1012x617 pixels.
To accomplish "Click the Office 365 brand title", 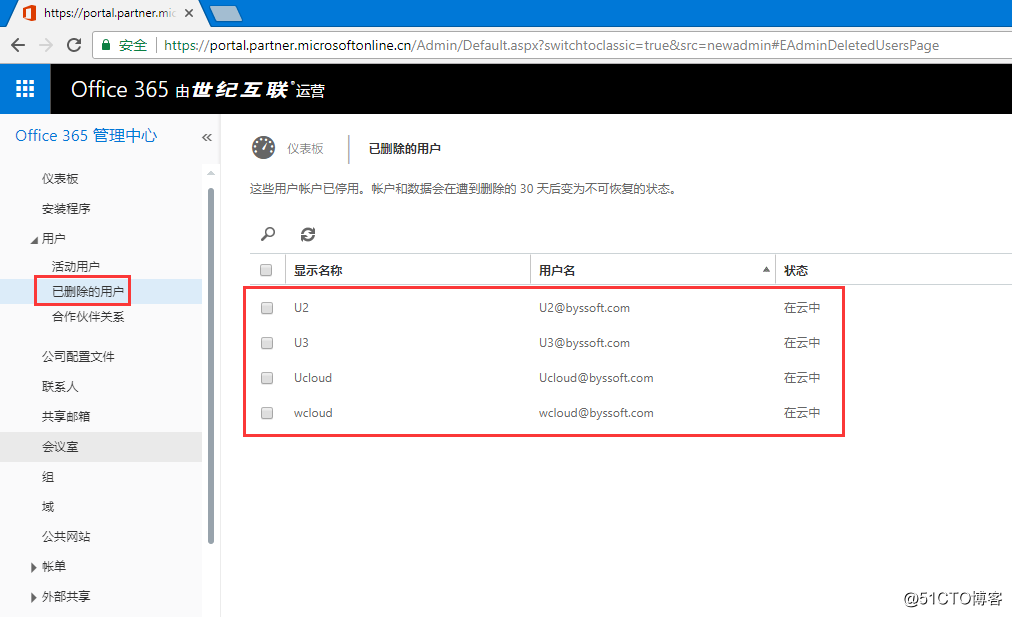I will pos(119,89).
